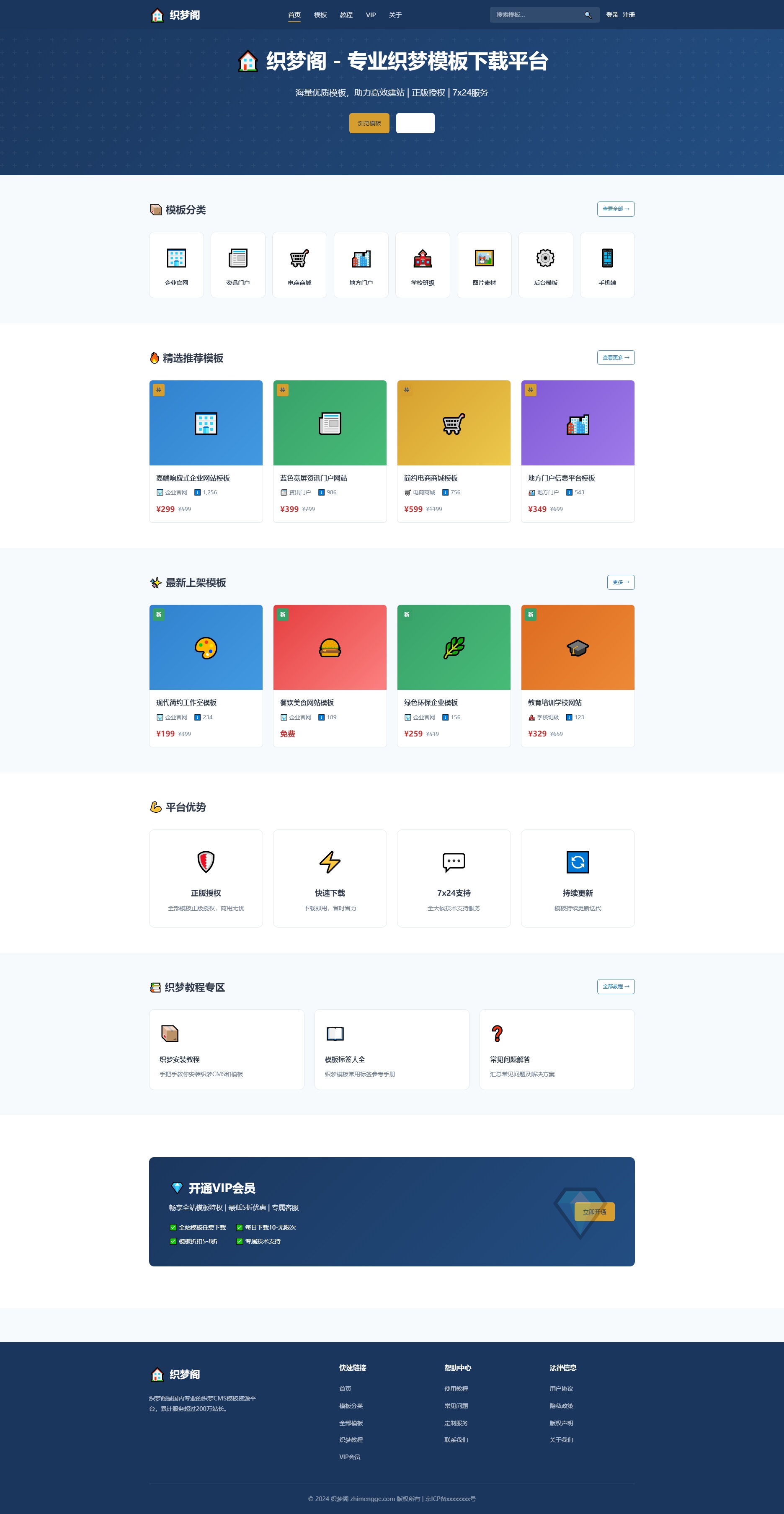Click the 快速下载 lightning bolt icon

330,862
